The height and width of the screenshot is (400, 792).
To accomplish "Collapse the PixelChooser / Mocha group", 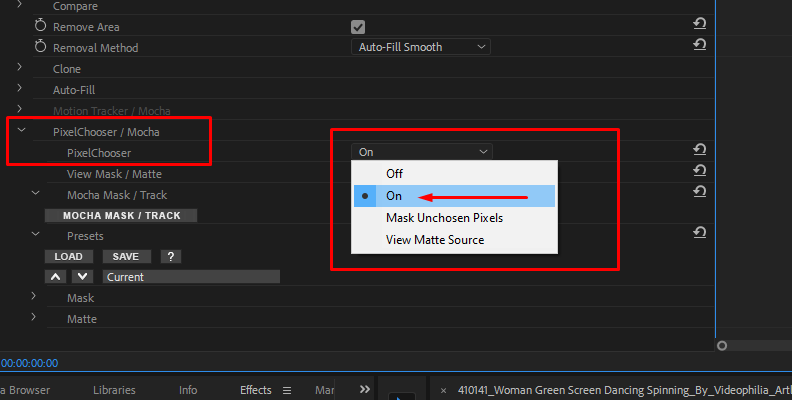I will pos(21,130).
